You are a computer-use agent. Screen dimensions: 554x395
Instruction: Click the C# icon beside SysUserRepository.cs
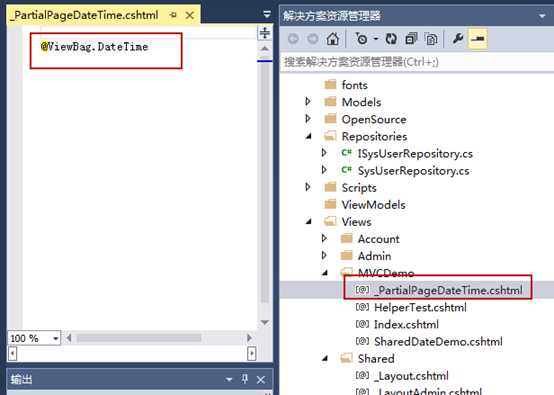click(x=346, y=170)
